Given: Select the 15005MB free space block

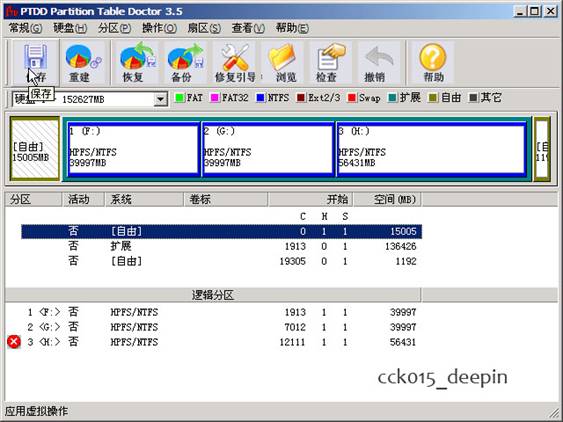Looking at the screenshot, I should pos(35,148).
